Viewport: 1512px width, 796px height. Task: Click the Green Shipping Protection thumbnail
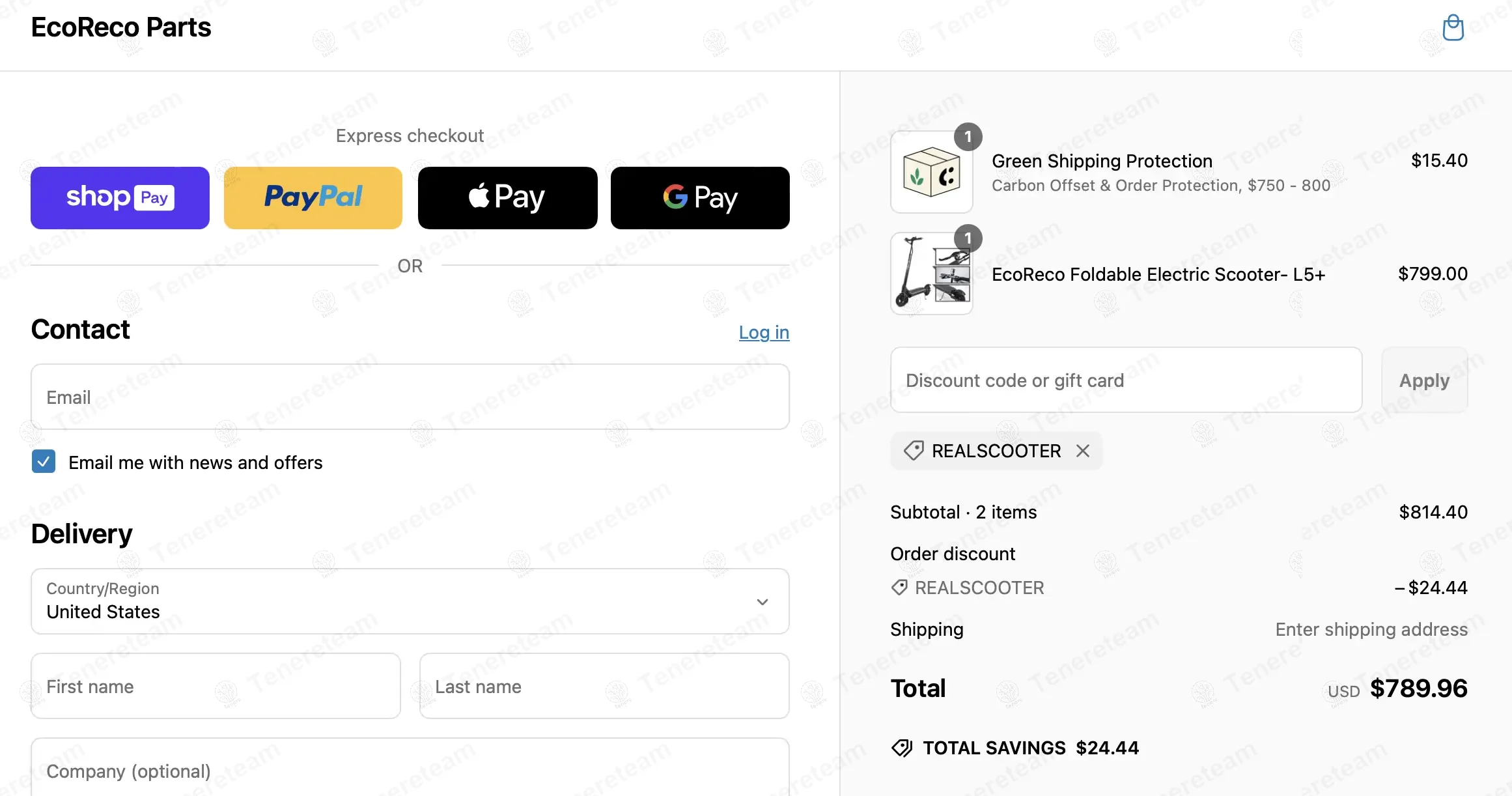[x=931, y=172]
